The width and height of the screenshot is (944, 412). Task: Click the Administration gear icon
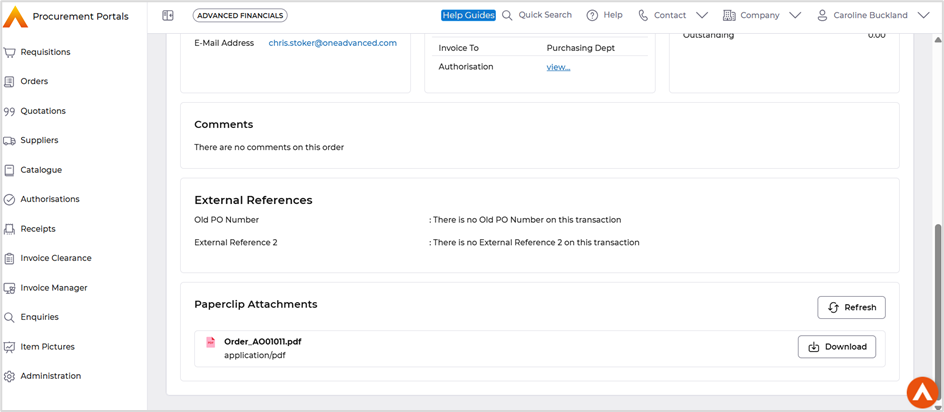[x=9, y=376]
